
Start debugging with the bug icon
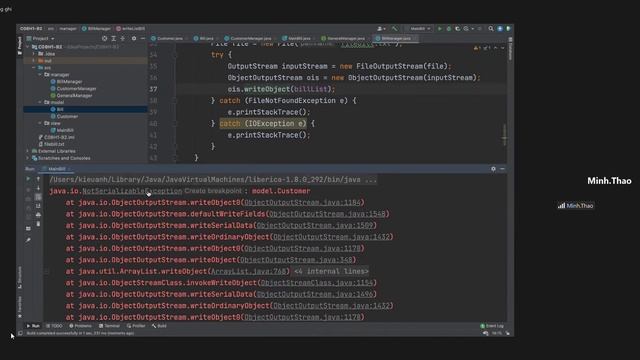point(449,29)
